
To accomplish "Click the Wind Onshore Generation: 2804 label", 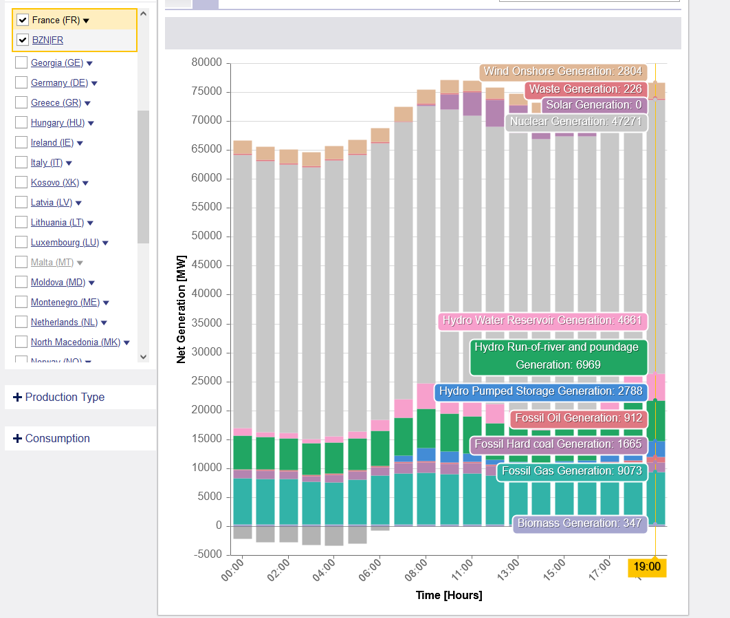I will click(563, 71).
